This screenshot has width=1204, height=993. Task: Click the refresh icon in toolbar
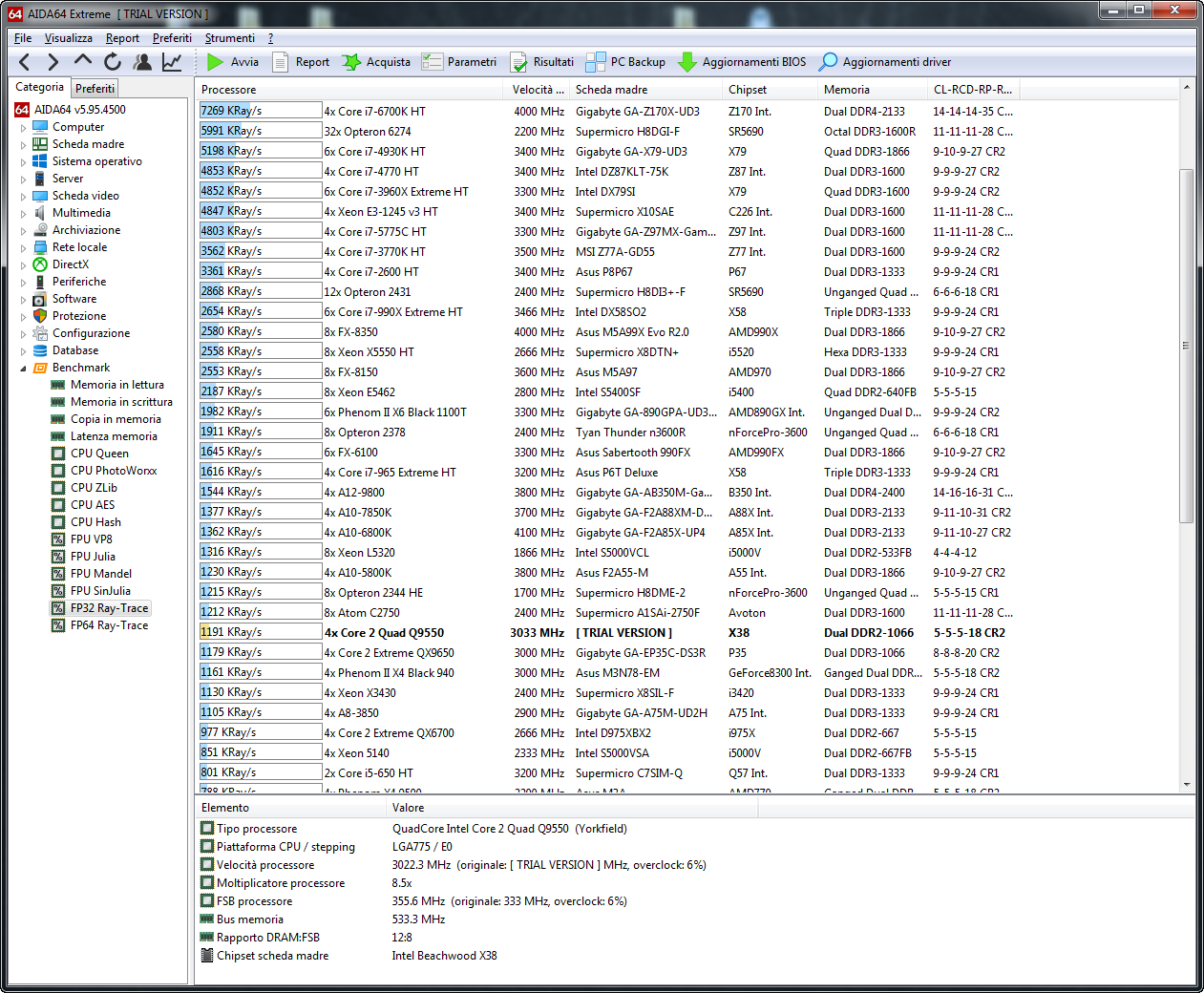click(113, 62)
